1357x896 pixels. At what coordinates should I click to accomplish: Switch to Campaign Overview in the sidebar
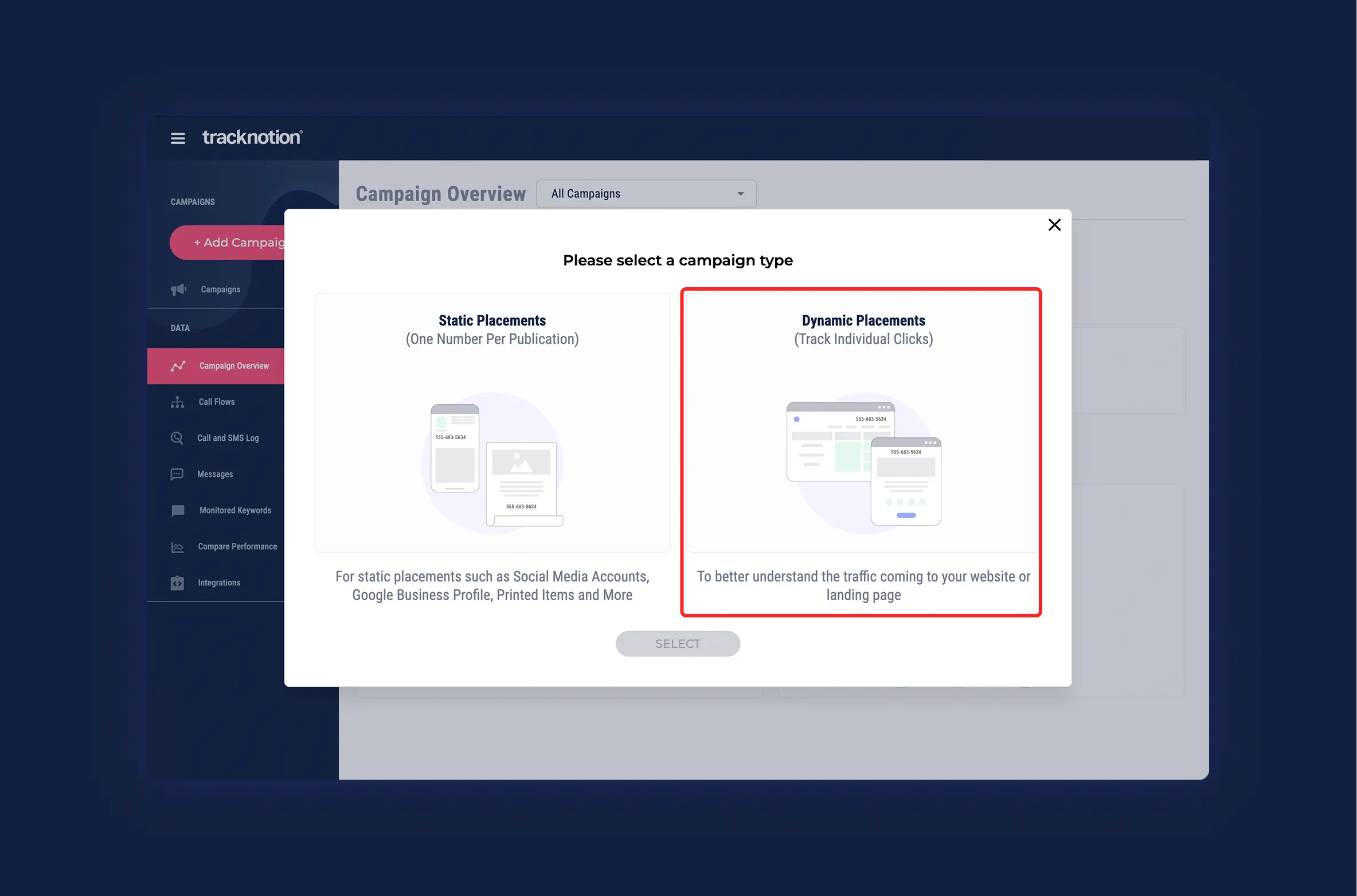click(x=233, y=366)
